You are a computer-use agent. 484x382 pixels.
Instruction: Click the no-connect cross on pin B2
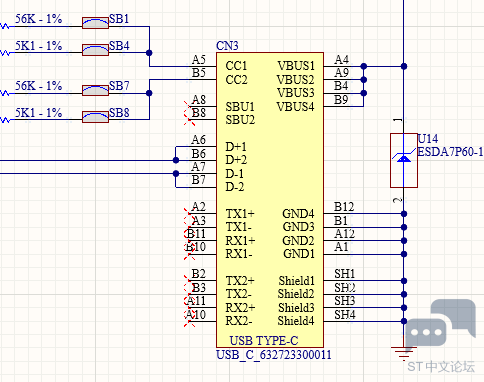tap(189, 281)
